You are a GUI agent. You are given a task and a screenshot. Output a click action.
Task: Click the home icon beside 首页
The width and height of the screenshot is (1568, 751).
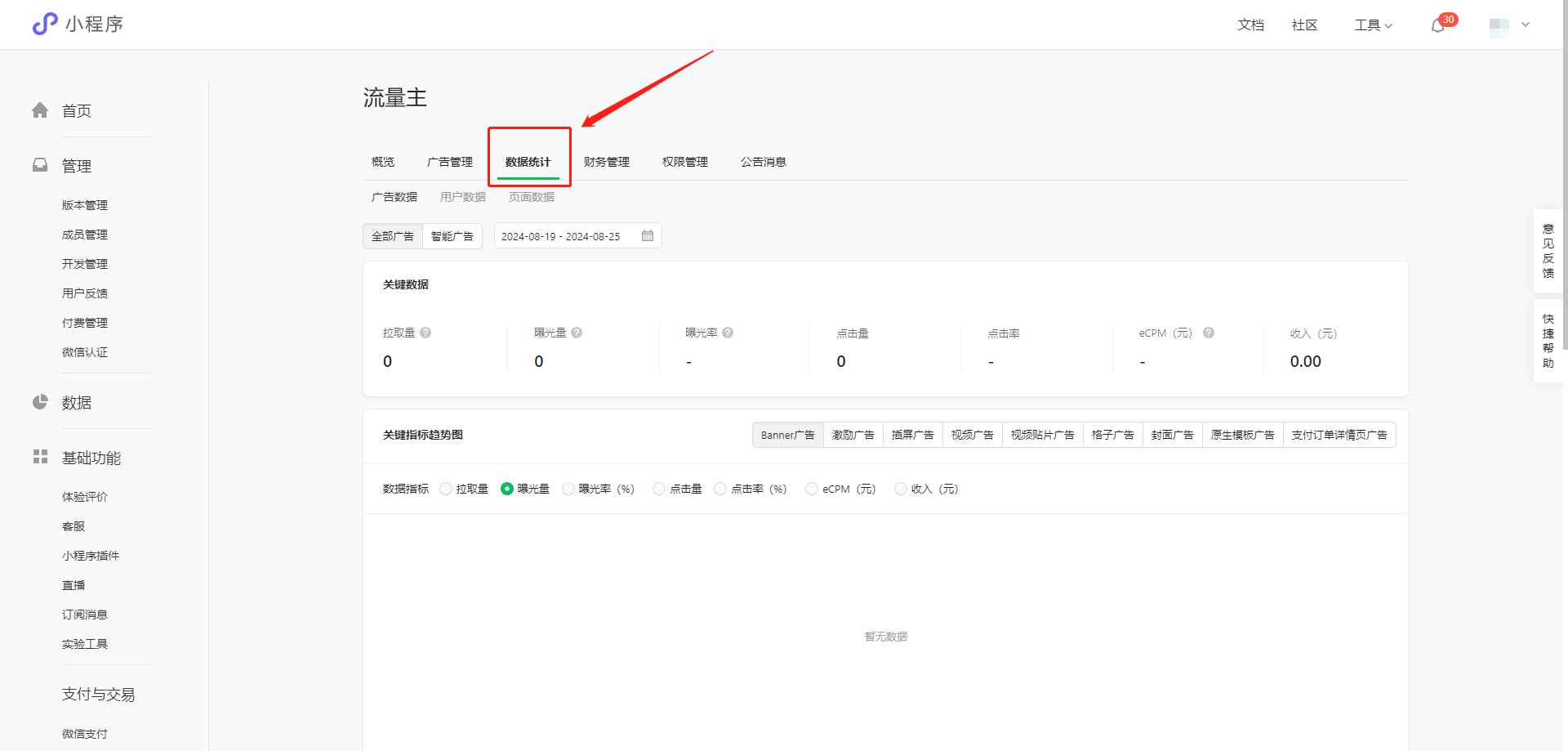(40, 110)
